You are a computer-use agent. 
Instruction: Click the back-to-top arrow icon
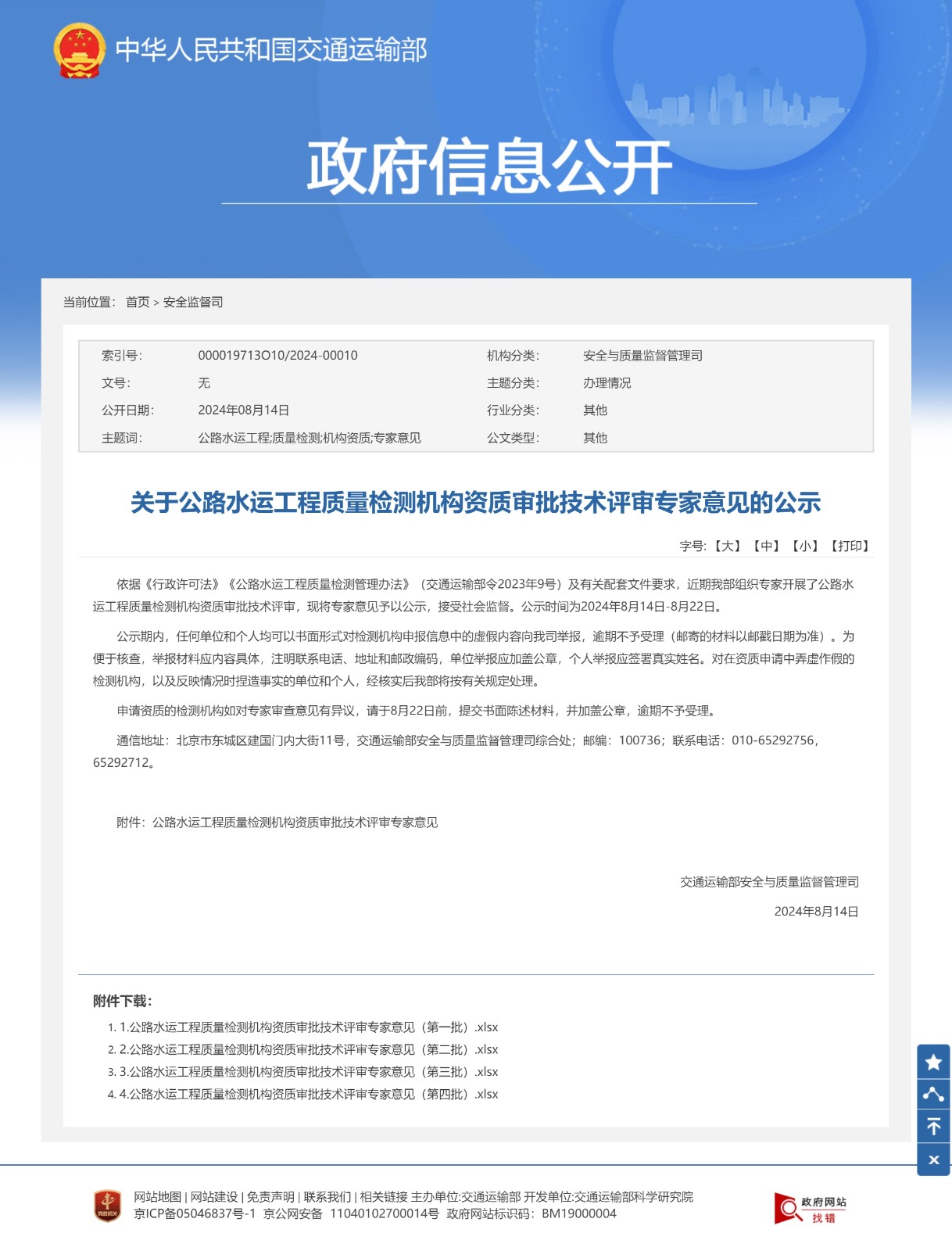tap(933, 1127)
